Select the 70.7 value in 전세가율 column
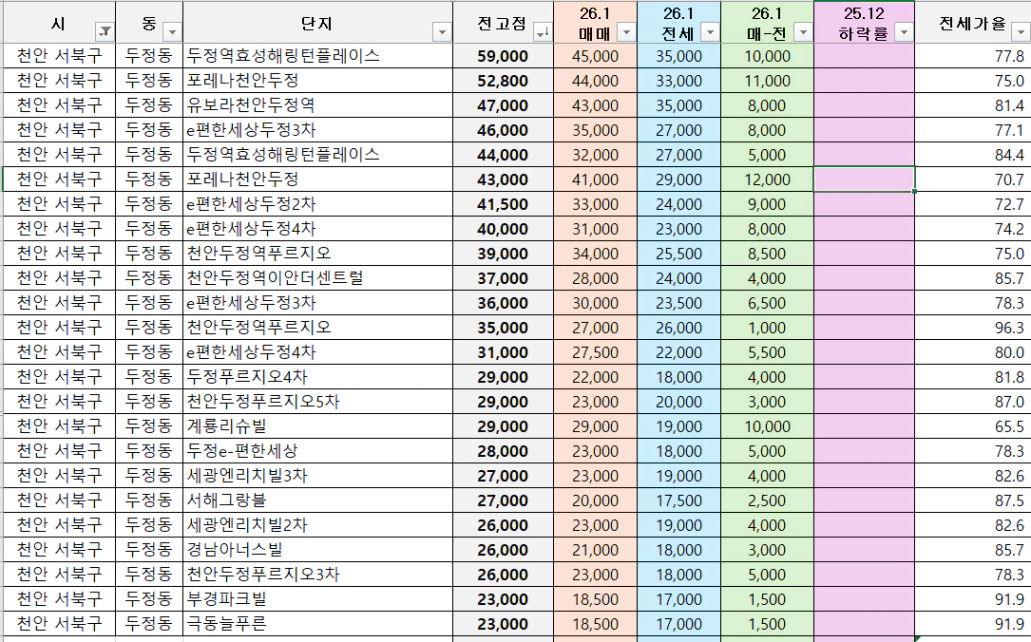The image size is (1031, 642). 972,180
